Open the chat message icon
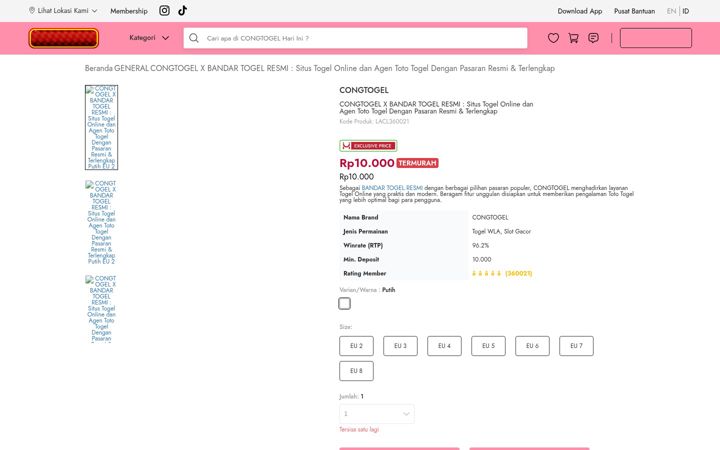Image resolution: width=720 pixels, height=450 pixels. click(x=593, y=38)
